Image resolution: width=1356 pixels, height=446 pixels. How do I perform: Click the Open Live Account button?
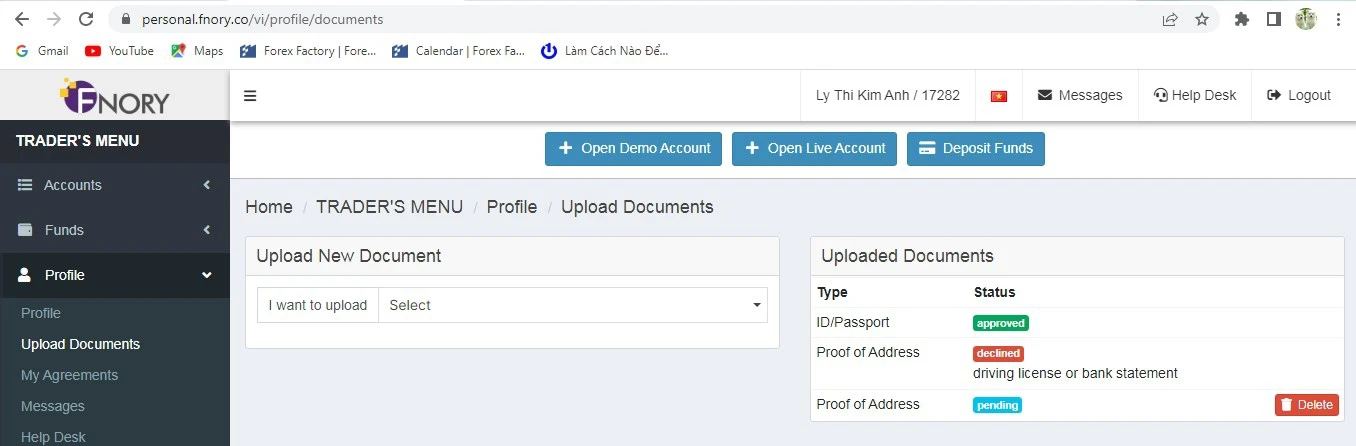[814, 149]
